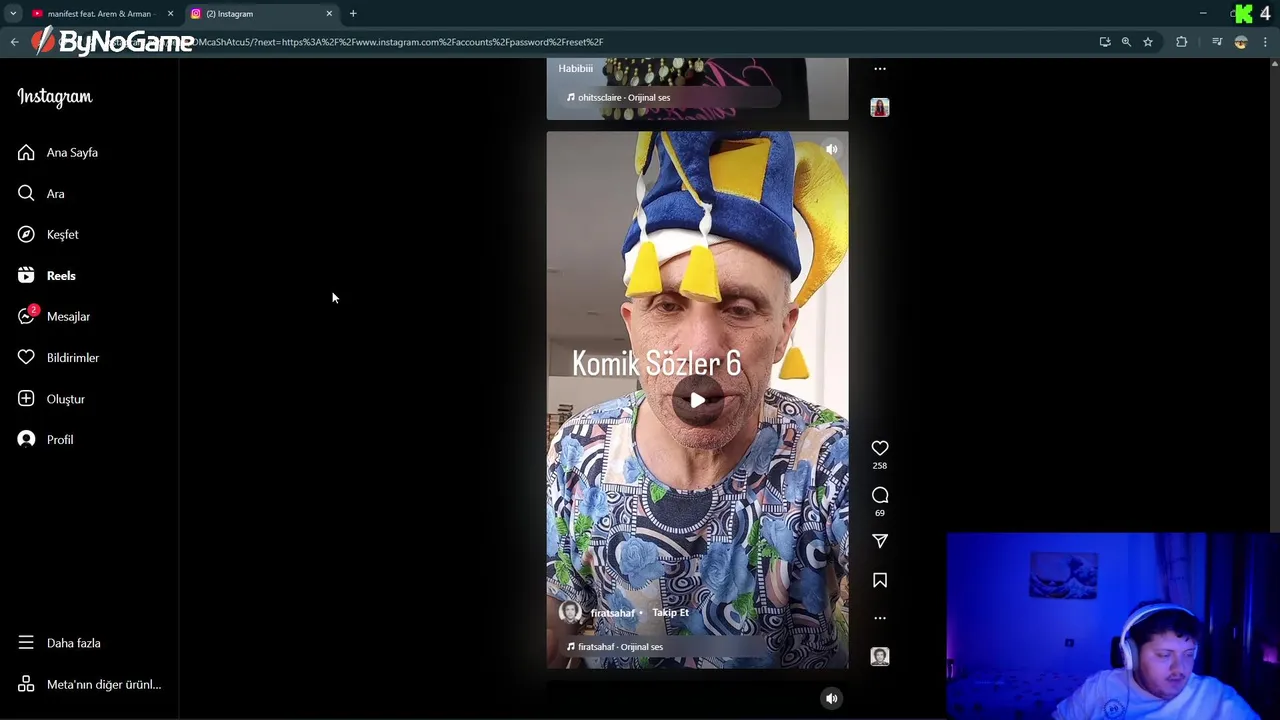Share the firatsahaf reel with the paper-plane icon
Image resolution: width=1280 pixels, height=720 pixels.
(880, 541)
